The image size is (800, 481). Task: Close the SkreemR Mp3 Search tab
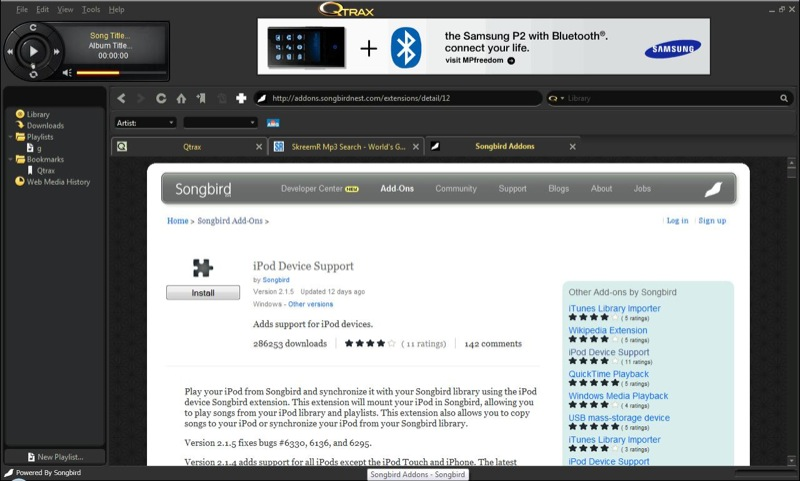(416, 147)
